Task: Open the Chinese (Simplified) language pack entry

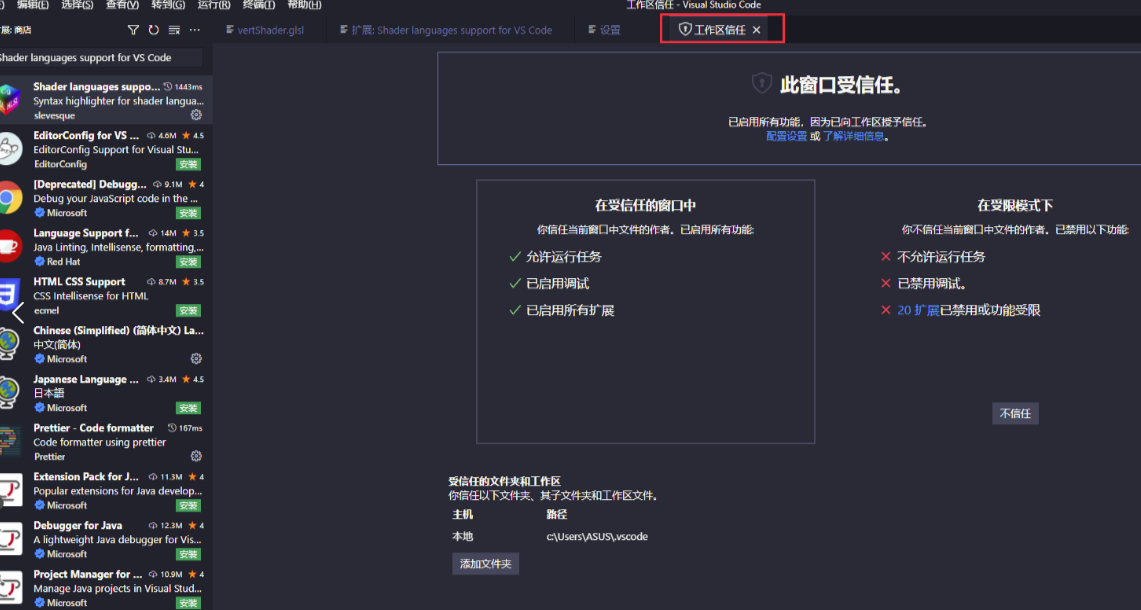Action: [x=106, y=344]
